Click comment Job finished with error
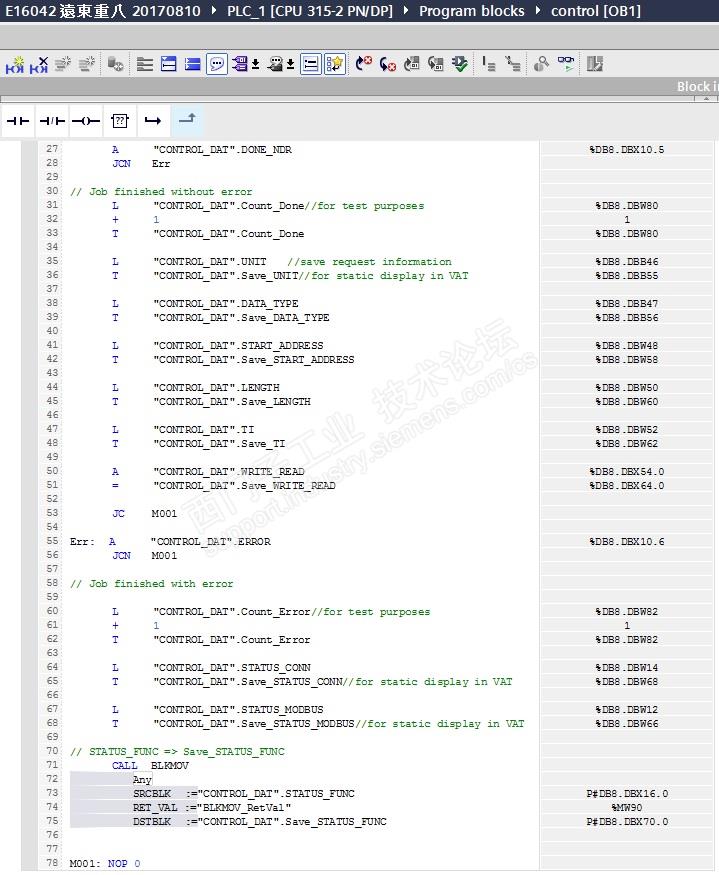719x875 pixels. tap(151, 584)
